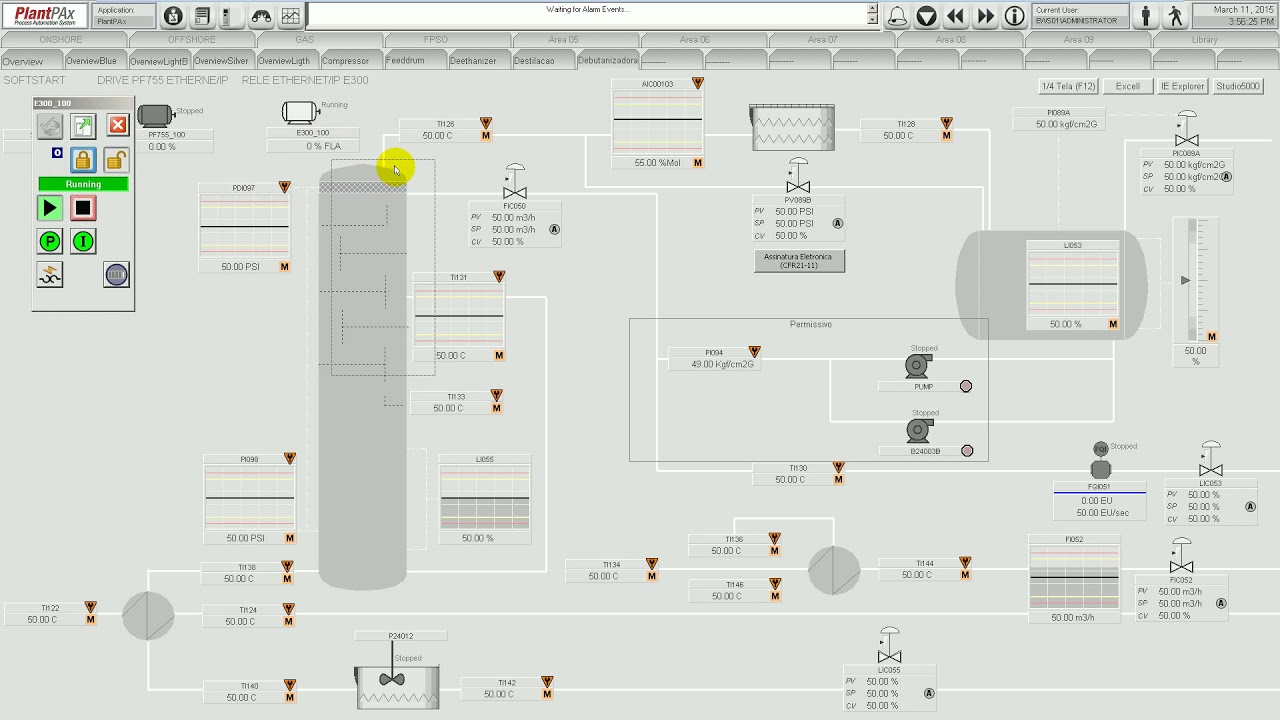1280x720 pixels.
Task: Click the operator icon in the top toolbar
Action: pyautogui.click(x=173, y=16)
